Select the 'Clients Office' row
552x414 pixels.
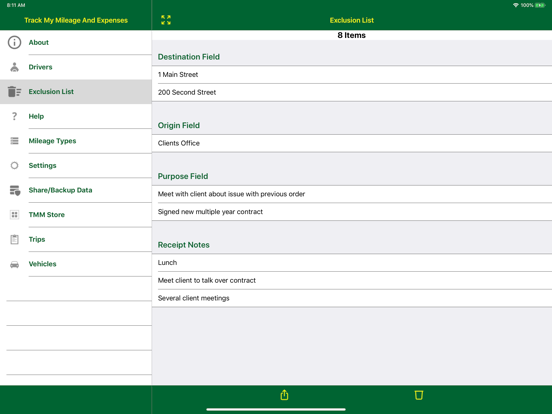(352, 143)
